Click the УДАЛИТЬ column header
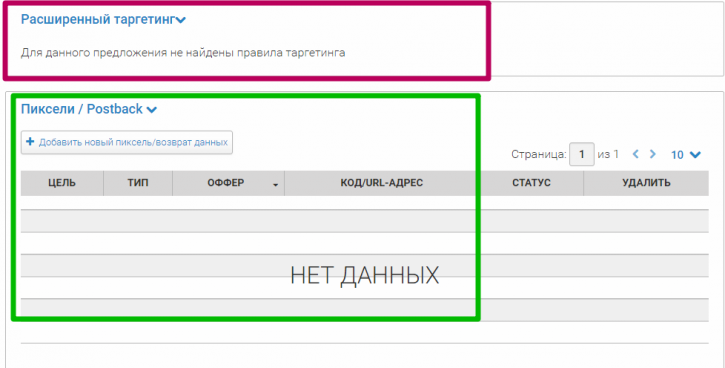The height and width of the screenshot is (368, 725). coord(646,183)
